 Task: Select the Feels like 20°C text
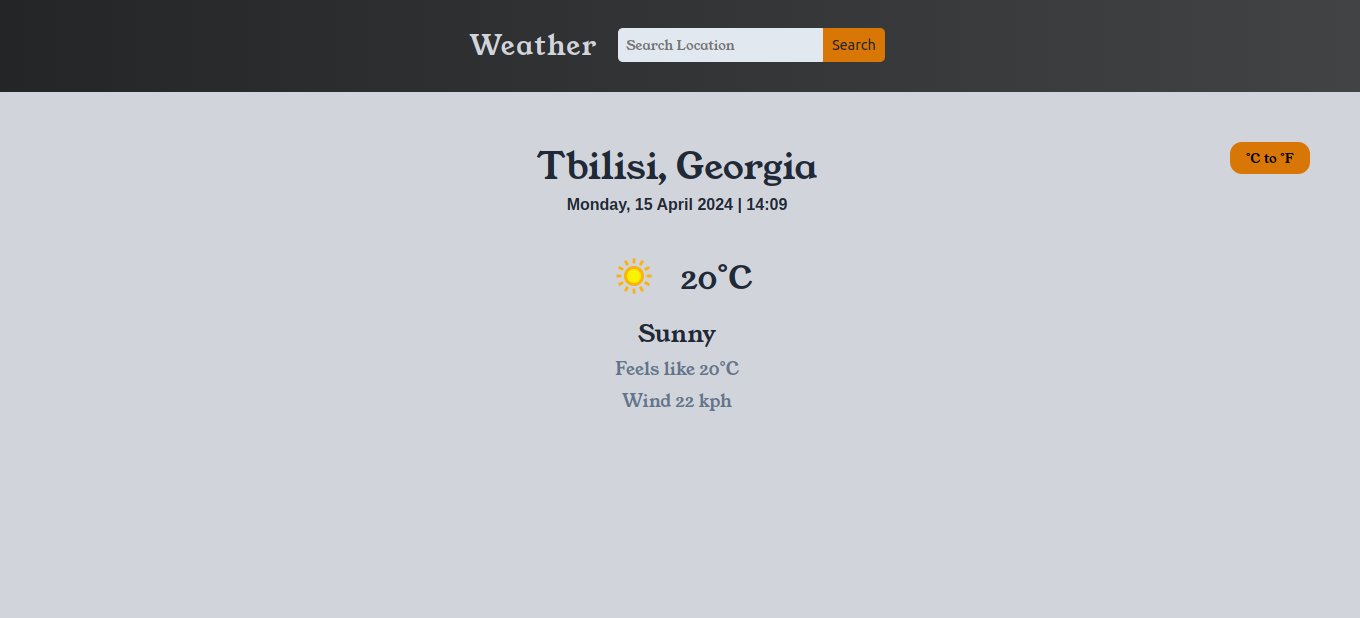677,368
